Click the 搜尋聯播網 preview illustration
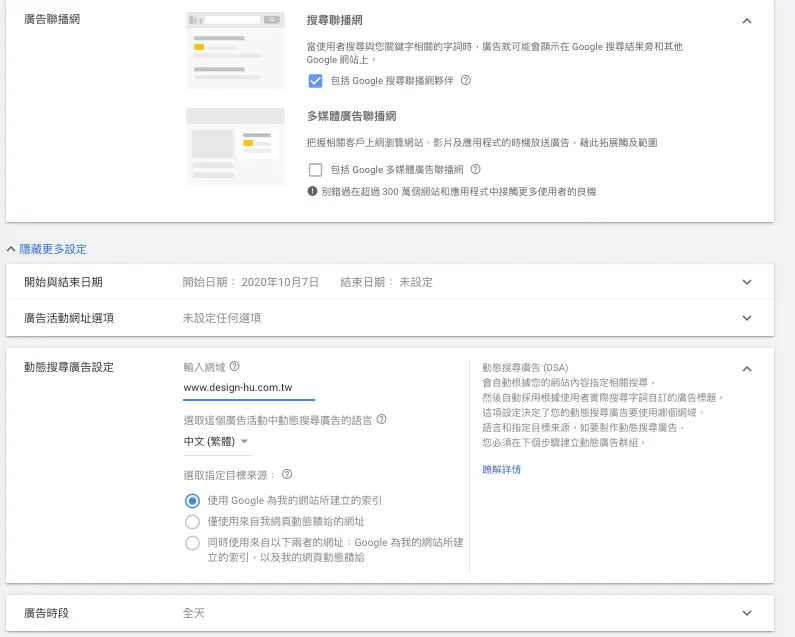Viewport: 795px width, 637px height. [235, 51]
